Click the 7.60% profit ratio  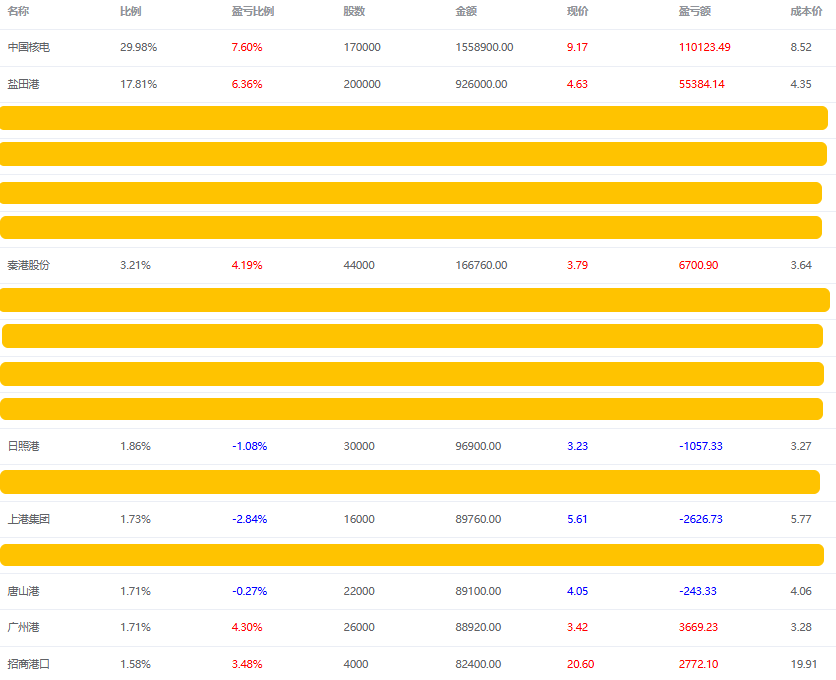[x=247, y=47]
